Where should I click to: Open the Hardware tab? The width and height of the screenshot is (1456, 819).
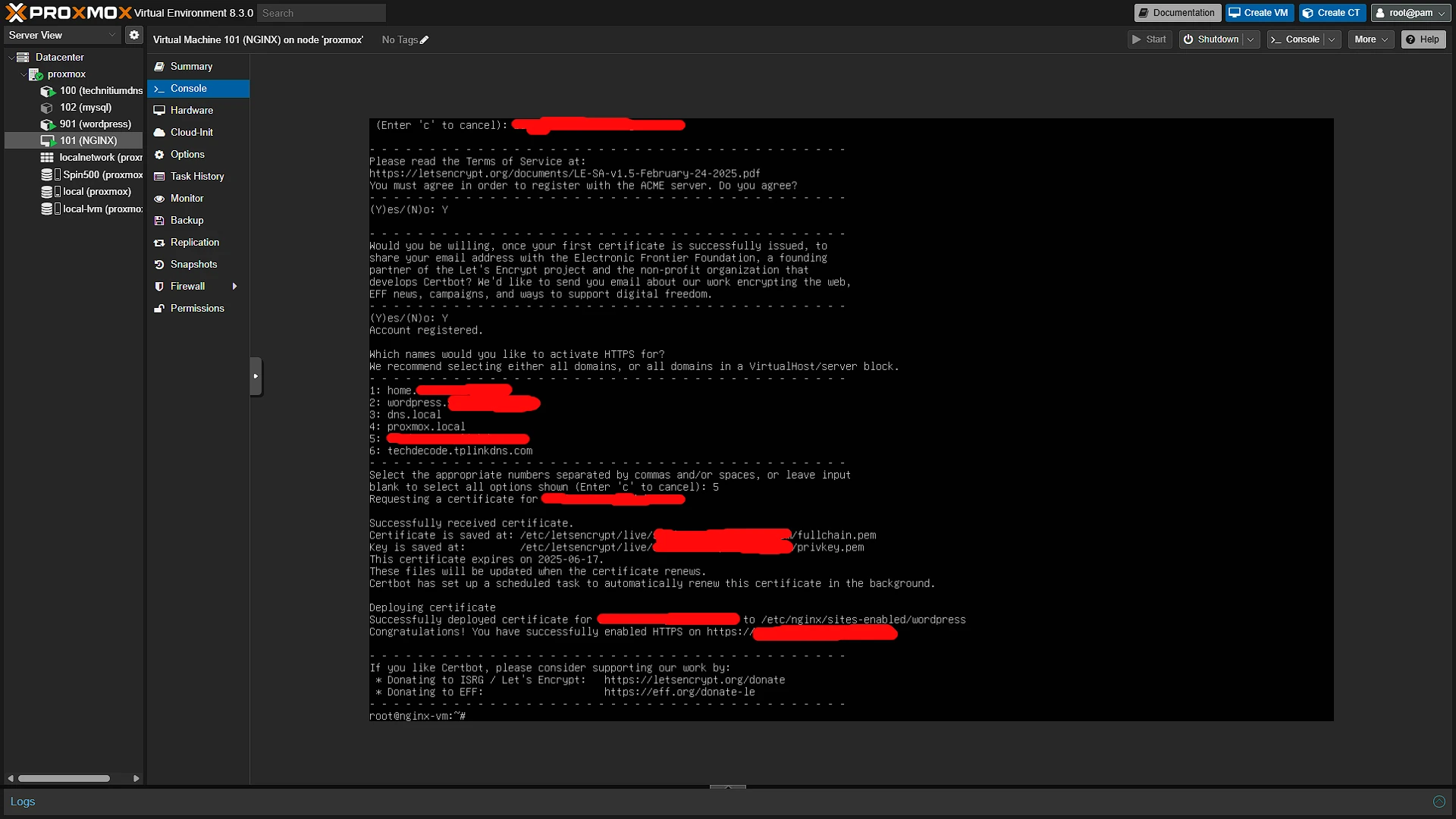(198, 110)
